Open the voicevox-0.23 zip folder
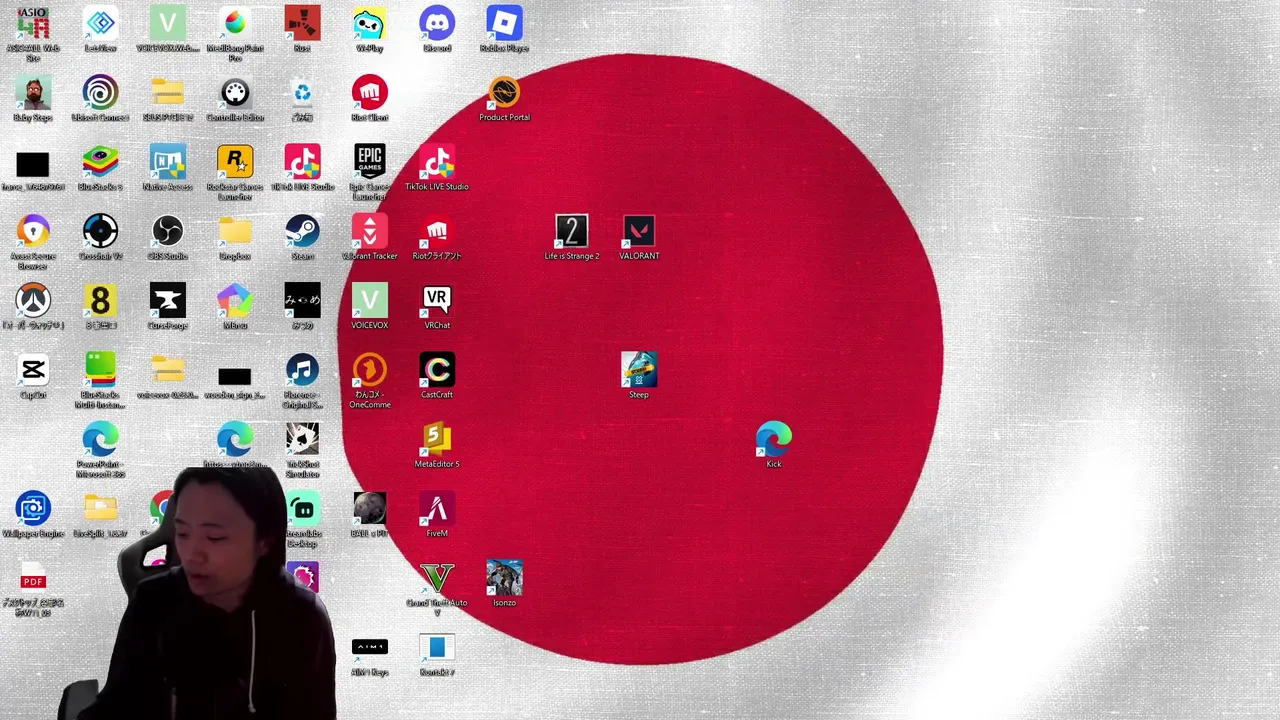The image size is (1280, 720). (167, 370)
